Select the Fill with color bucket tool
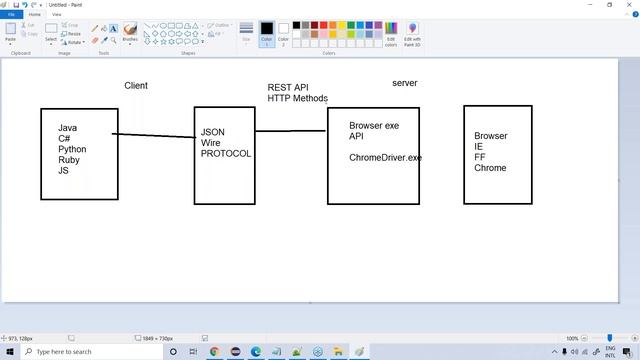The width and height of the screenshot is (640, 360). click(x=104, y=29)
